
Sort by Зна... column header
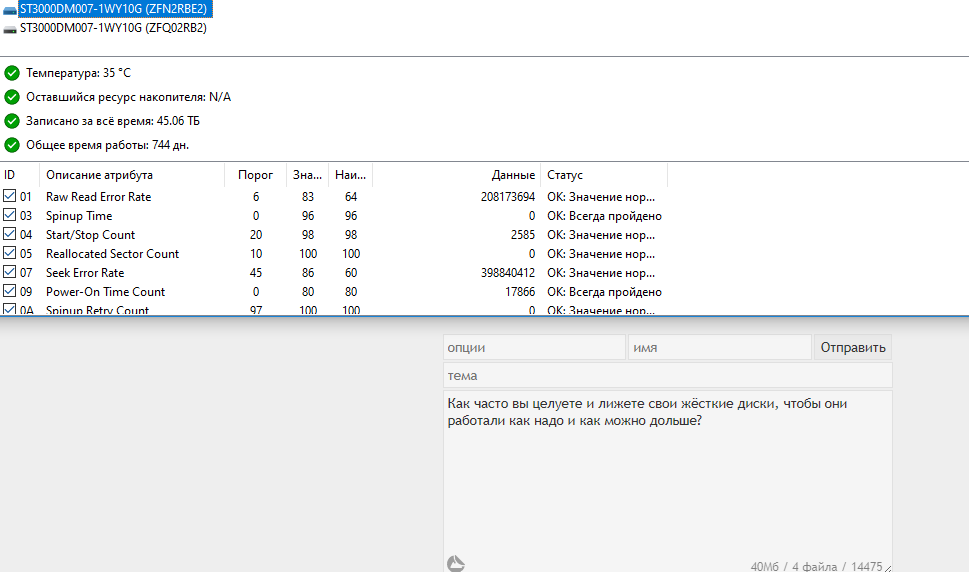click(307, 175)
